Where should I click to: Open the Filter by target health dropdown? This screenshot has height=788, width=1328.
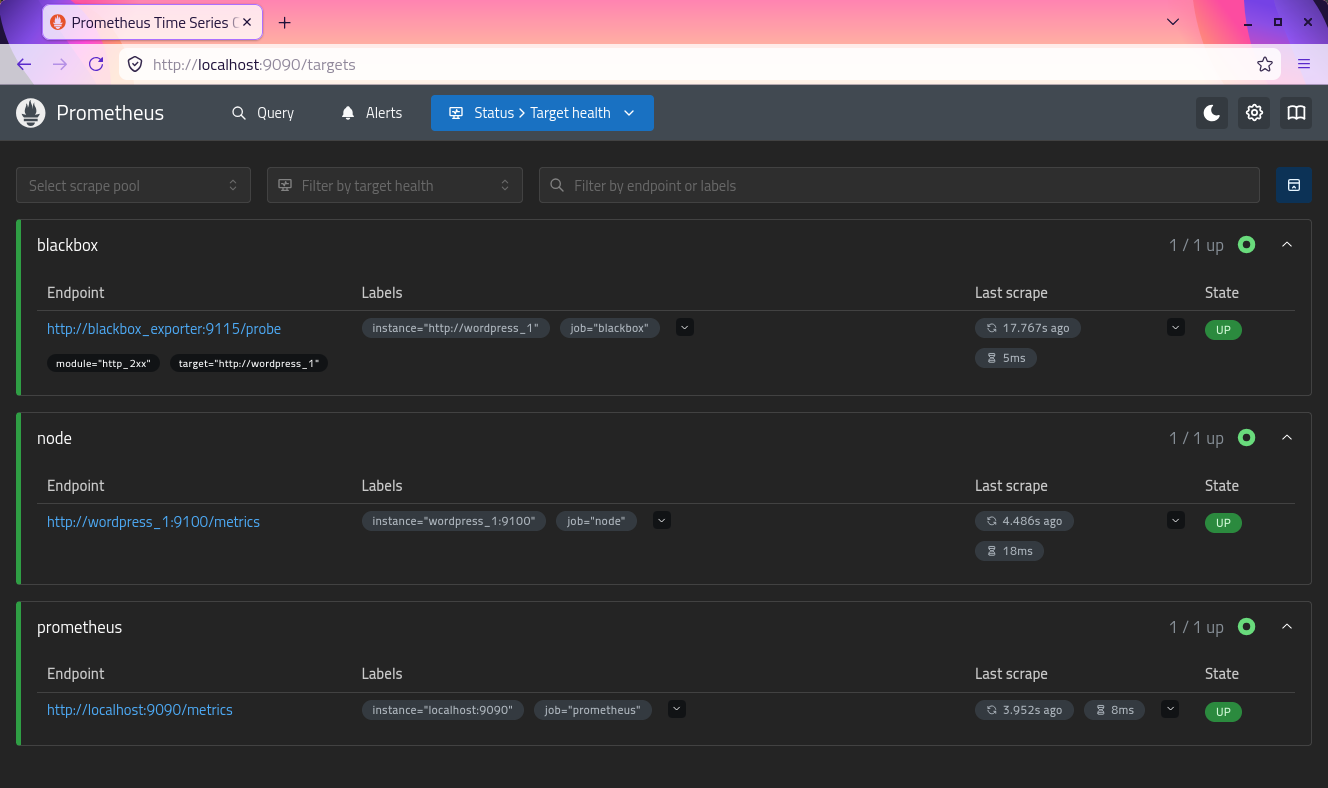click(395, 185)
